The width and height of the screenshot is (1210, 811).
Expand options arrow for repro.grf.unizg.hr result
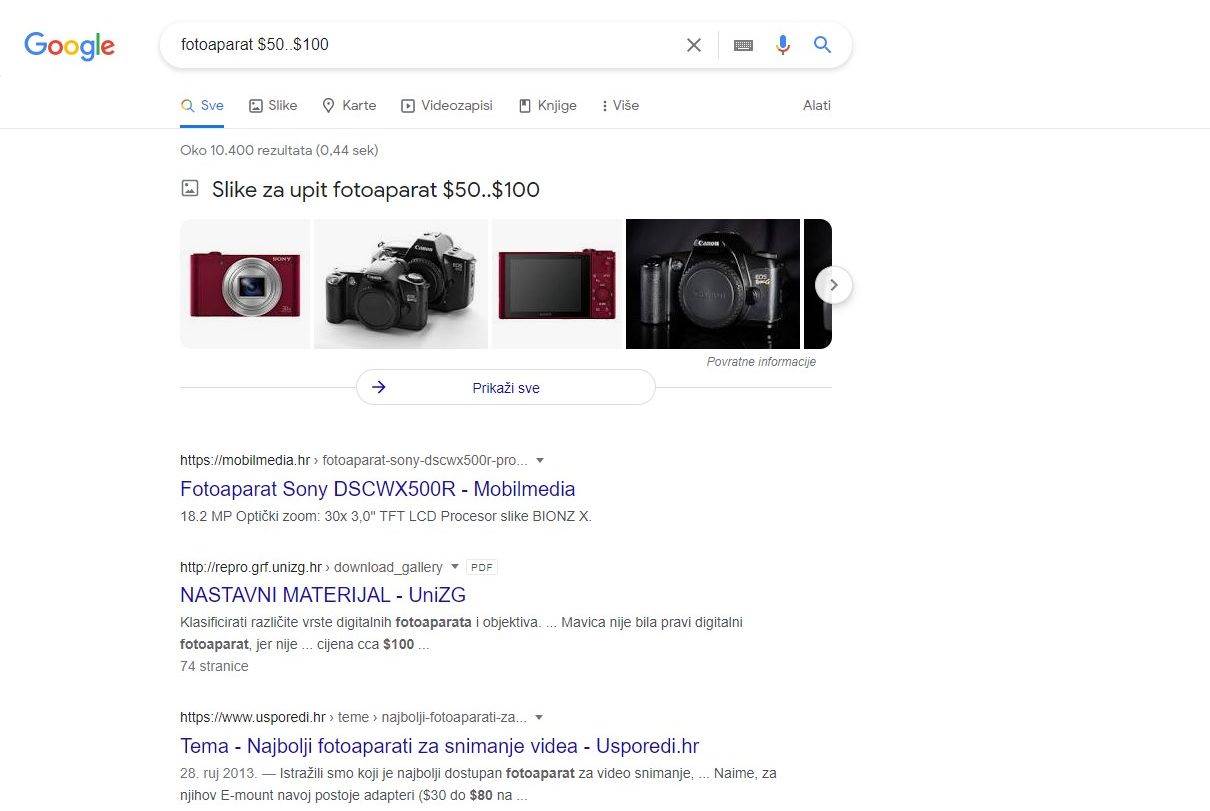pos(455,567)
